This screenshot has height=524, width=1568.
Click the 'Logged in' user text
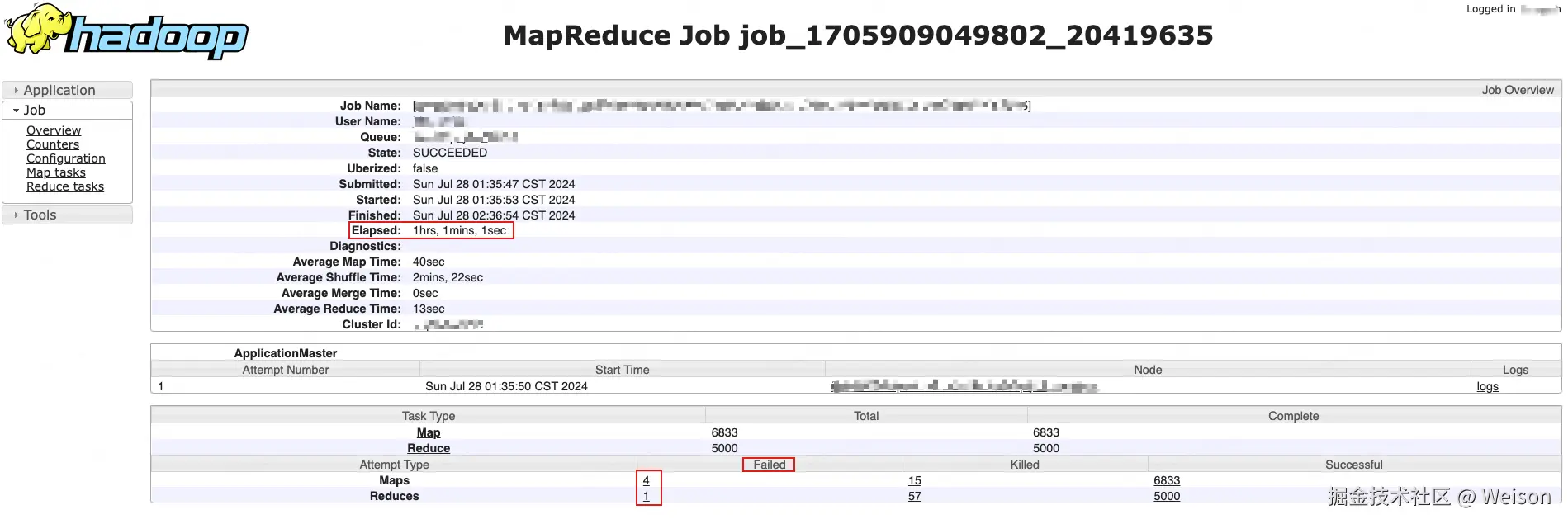[1513, 9]
